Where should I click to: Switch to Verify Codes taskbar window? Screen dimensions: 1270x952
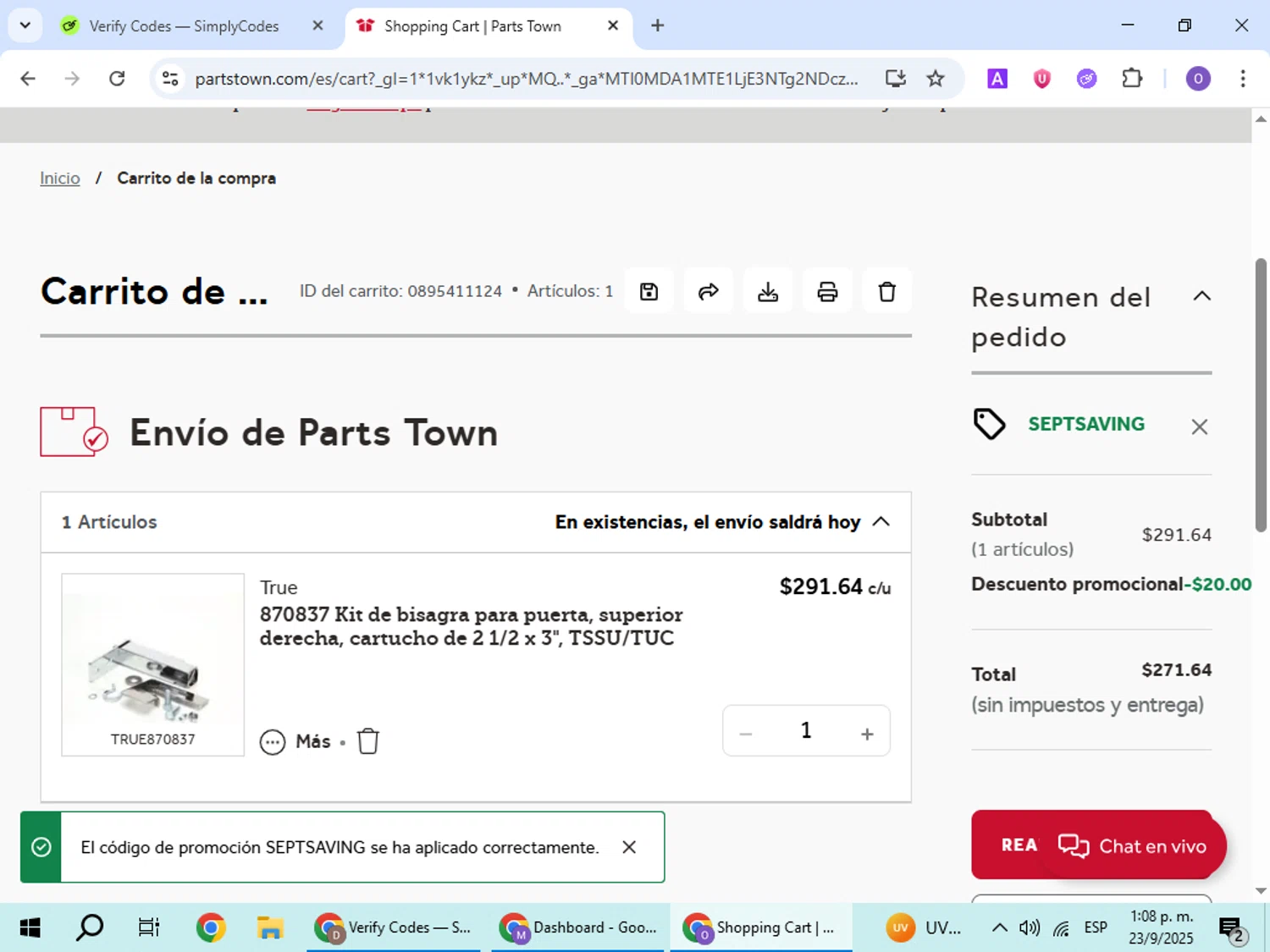coord(394,927)
